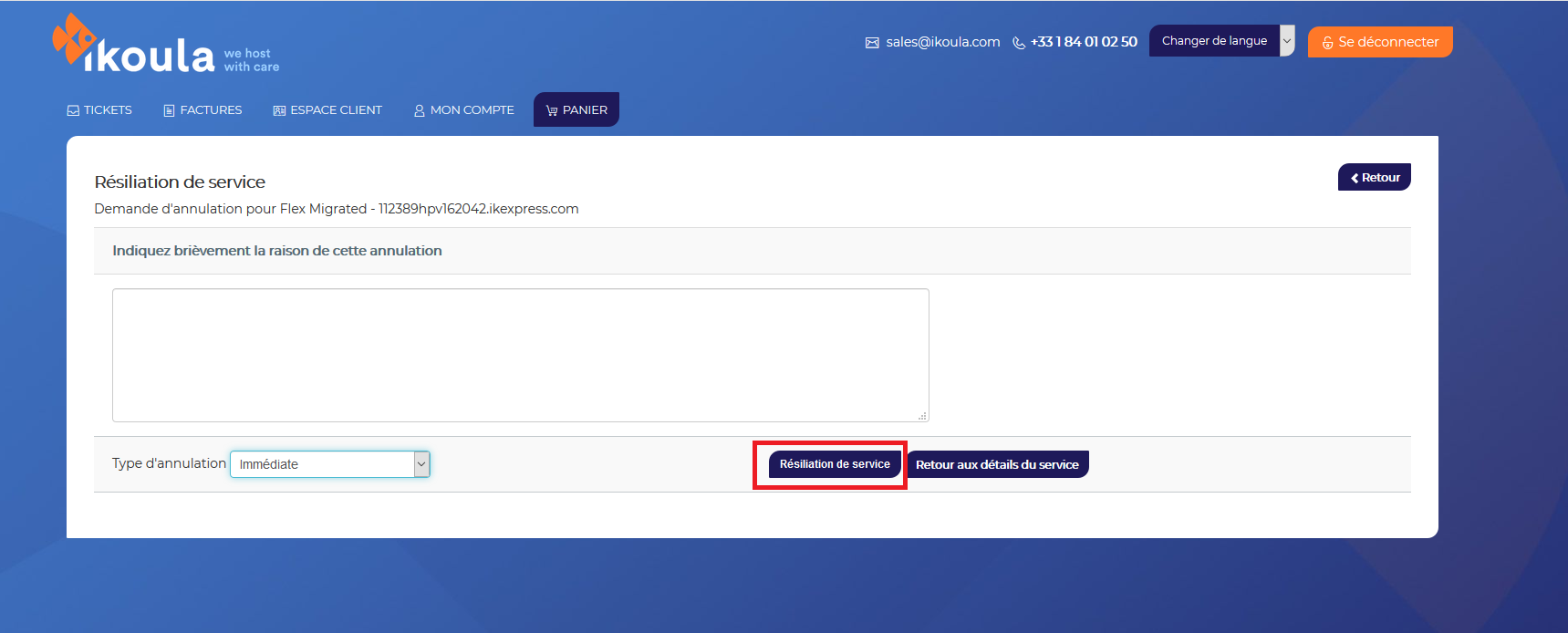The height and width of the screenshot is (633, 1568).
Task: Click the Type d'annulation label
Action: (x=169, y=463)
